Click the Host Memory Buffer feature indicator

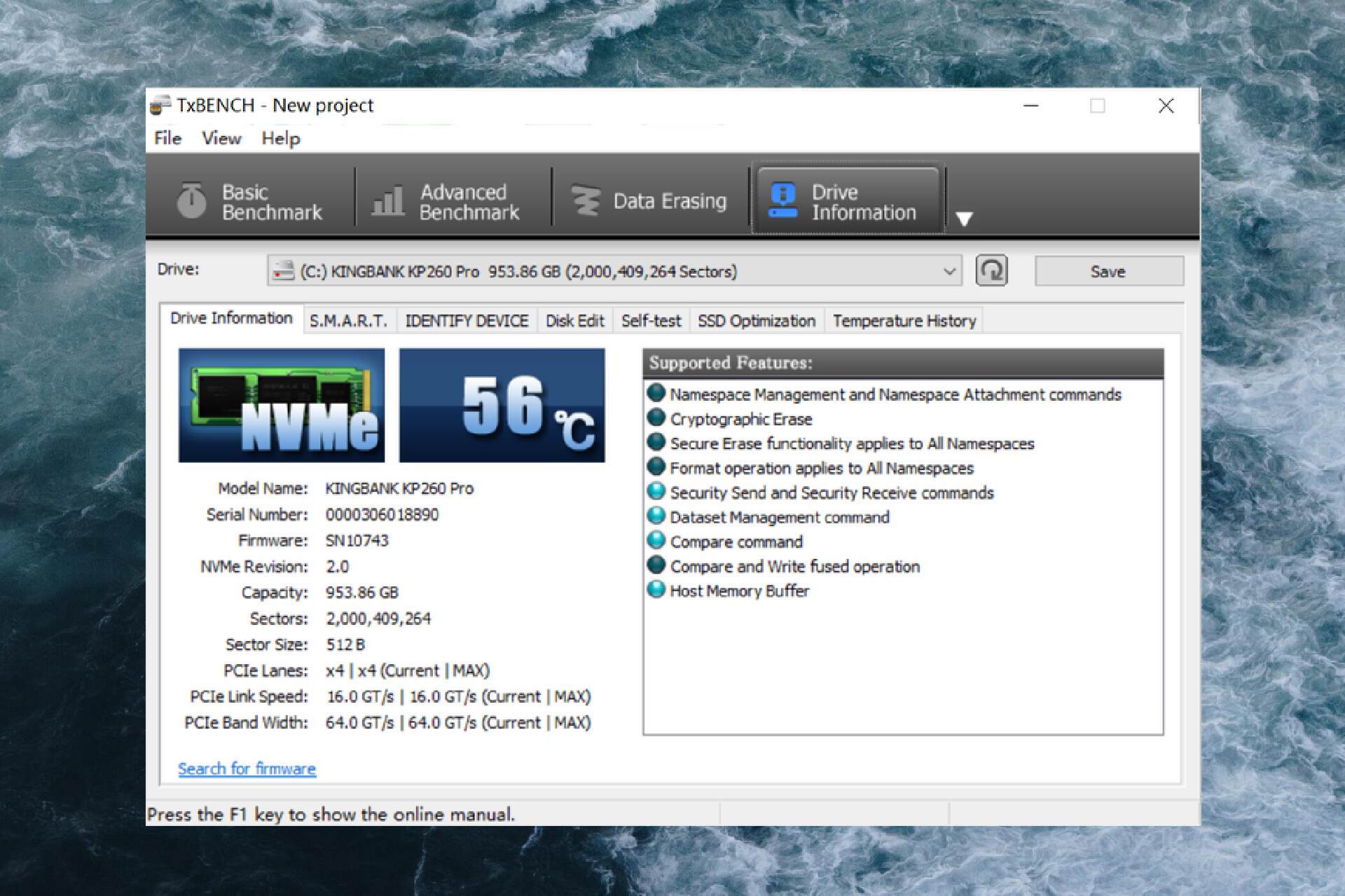tap(656, 590)
